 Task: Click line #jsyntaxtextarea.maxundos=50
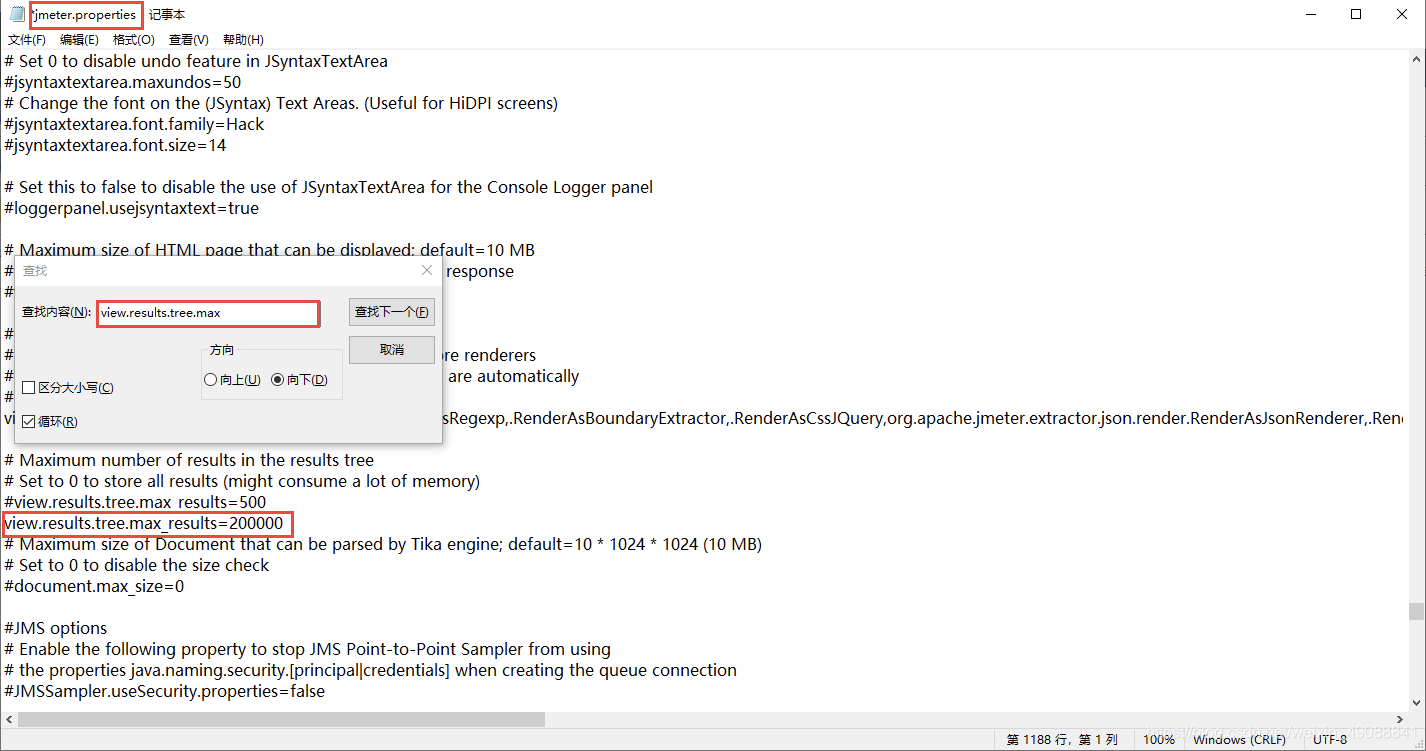pos(123,82)
